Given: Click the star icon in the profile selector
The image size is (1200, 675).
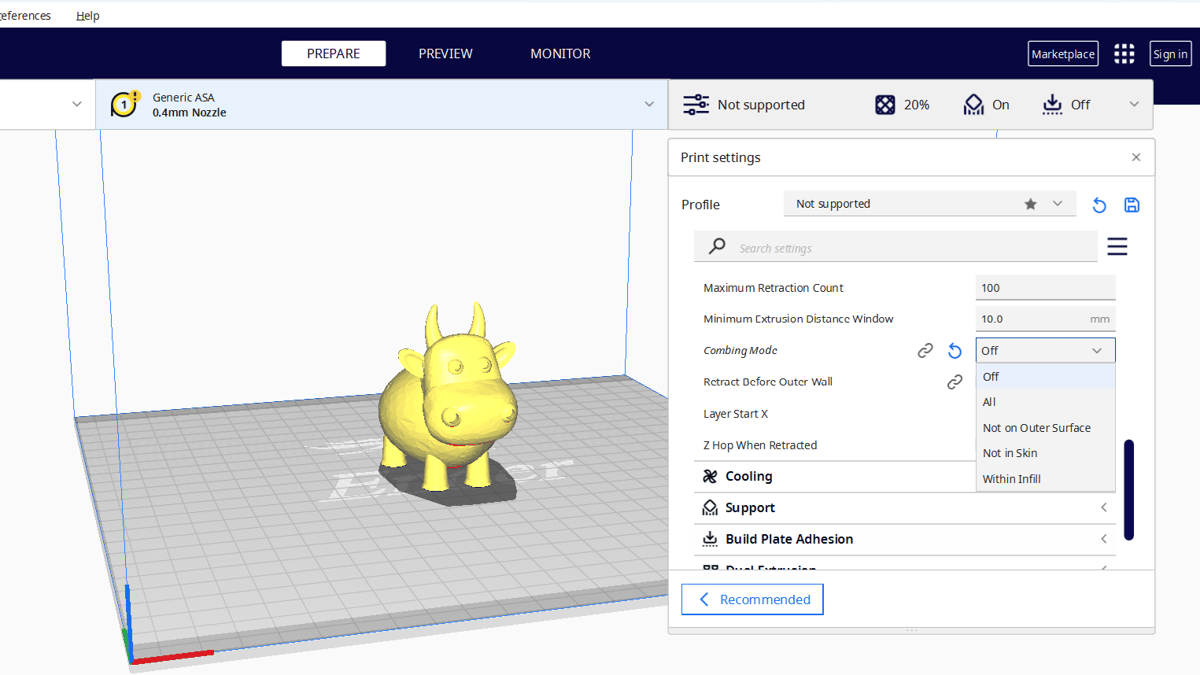Looking at the screenshot, I should [x=1030, y=204].
